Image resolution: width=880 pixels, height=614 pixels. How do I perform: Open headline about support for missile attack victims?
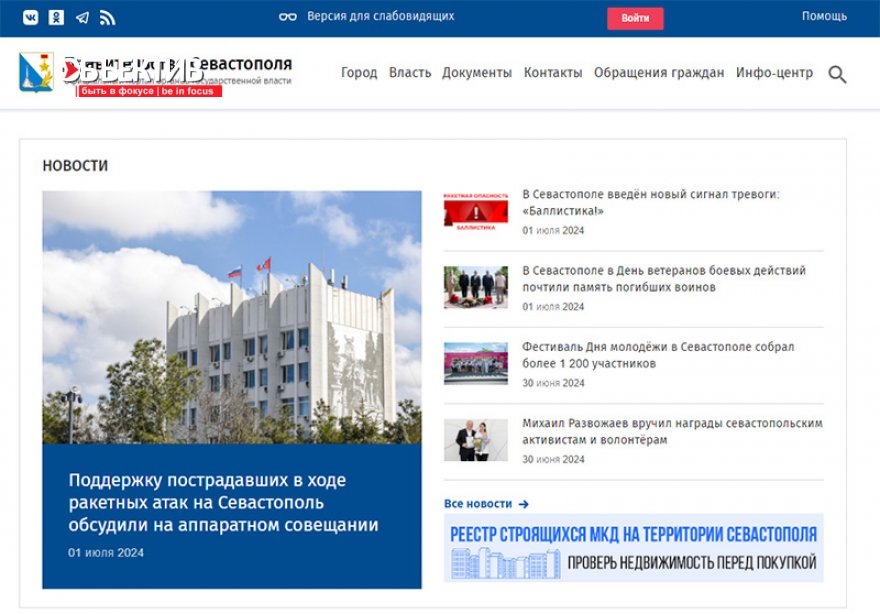pyautogui.click(x=223, y=502)
